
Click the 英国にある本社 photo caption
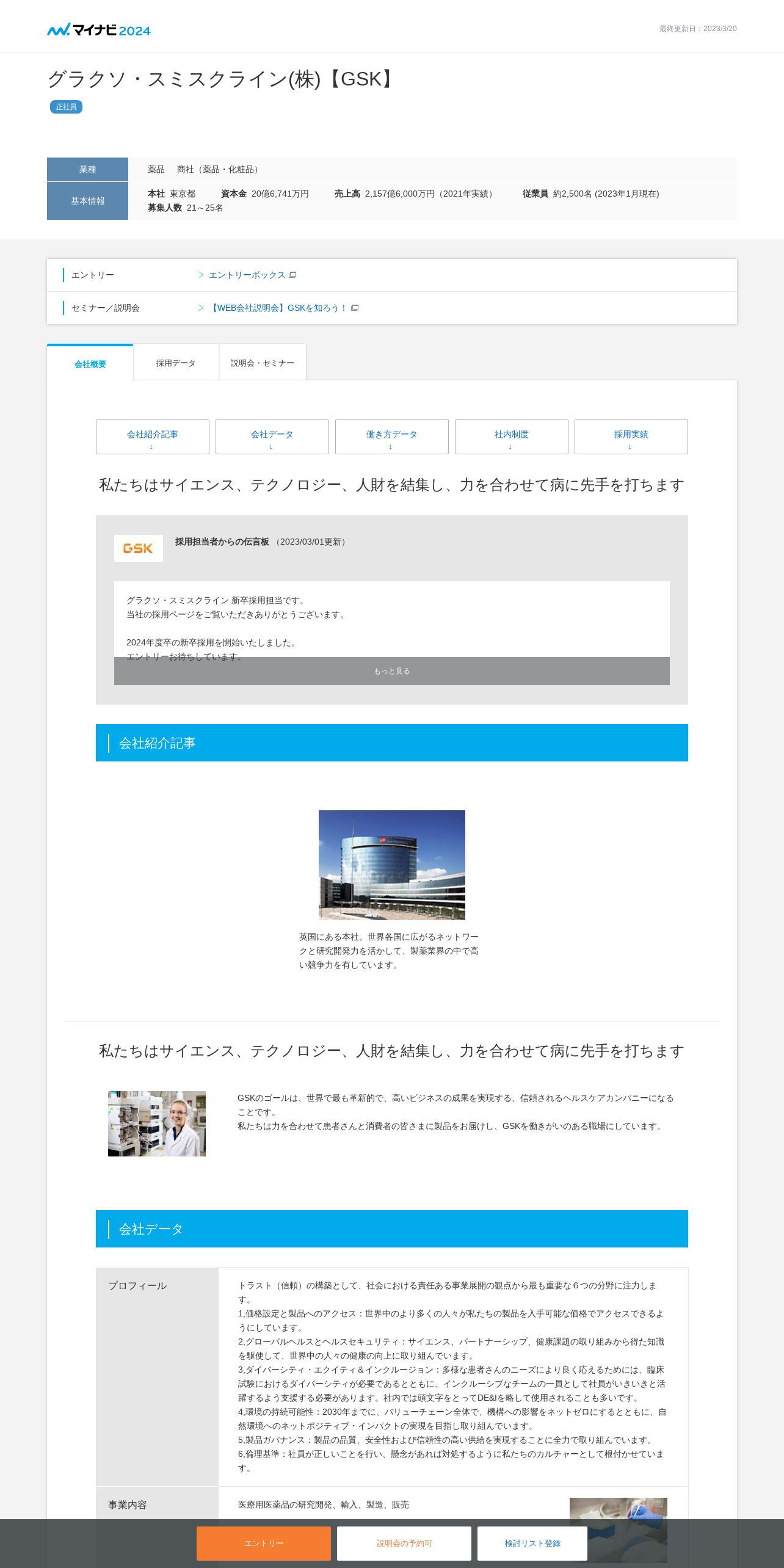389,951
